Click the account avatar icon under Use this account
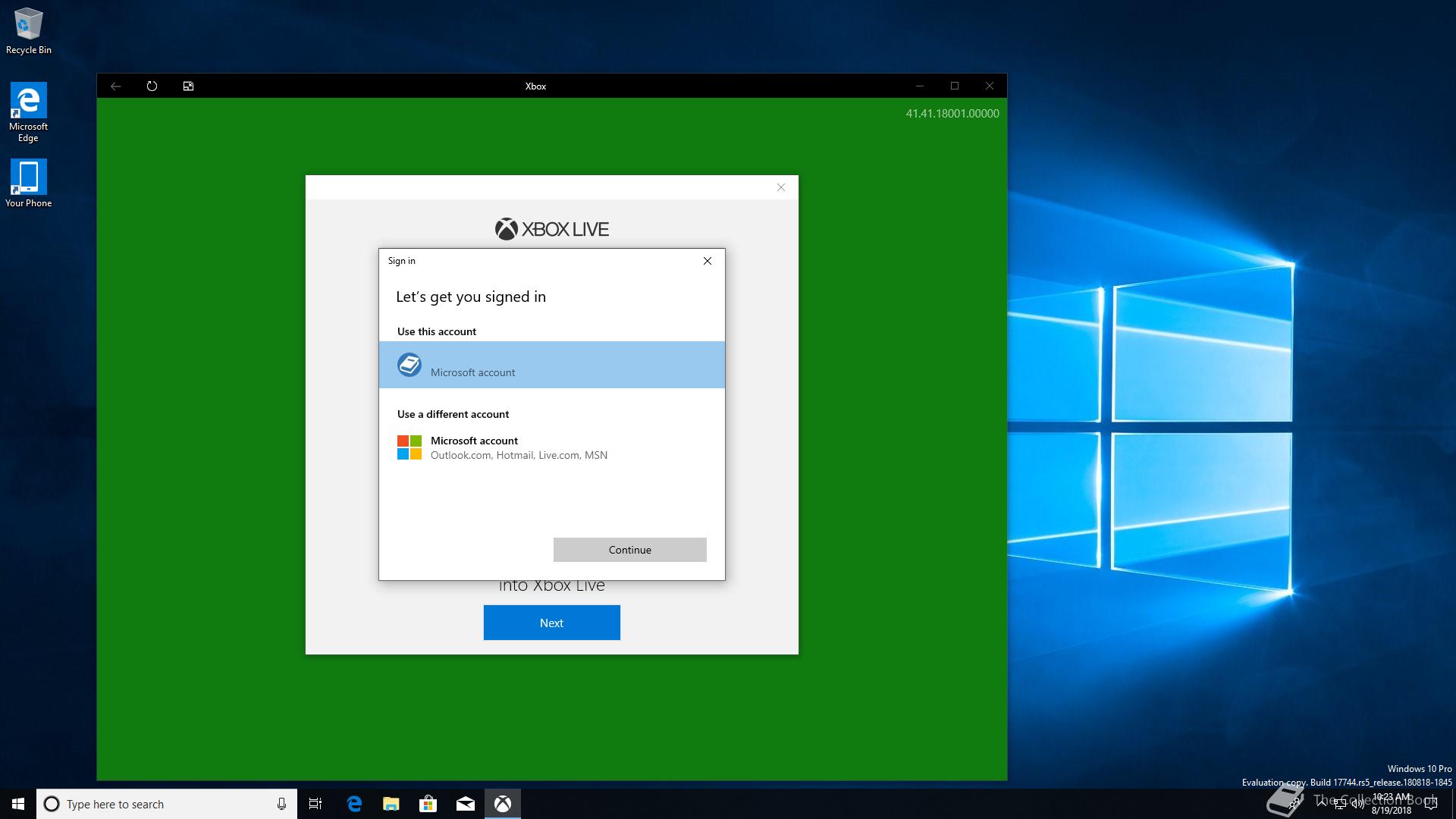1456x819 pixels. tap(409, 365)
